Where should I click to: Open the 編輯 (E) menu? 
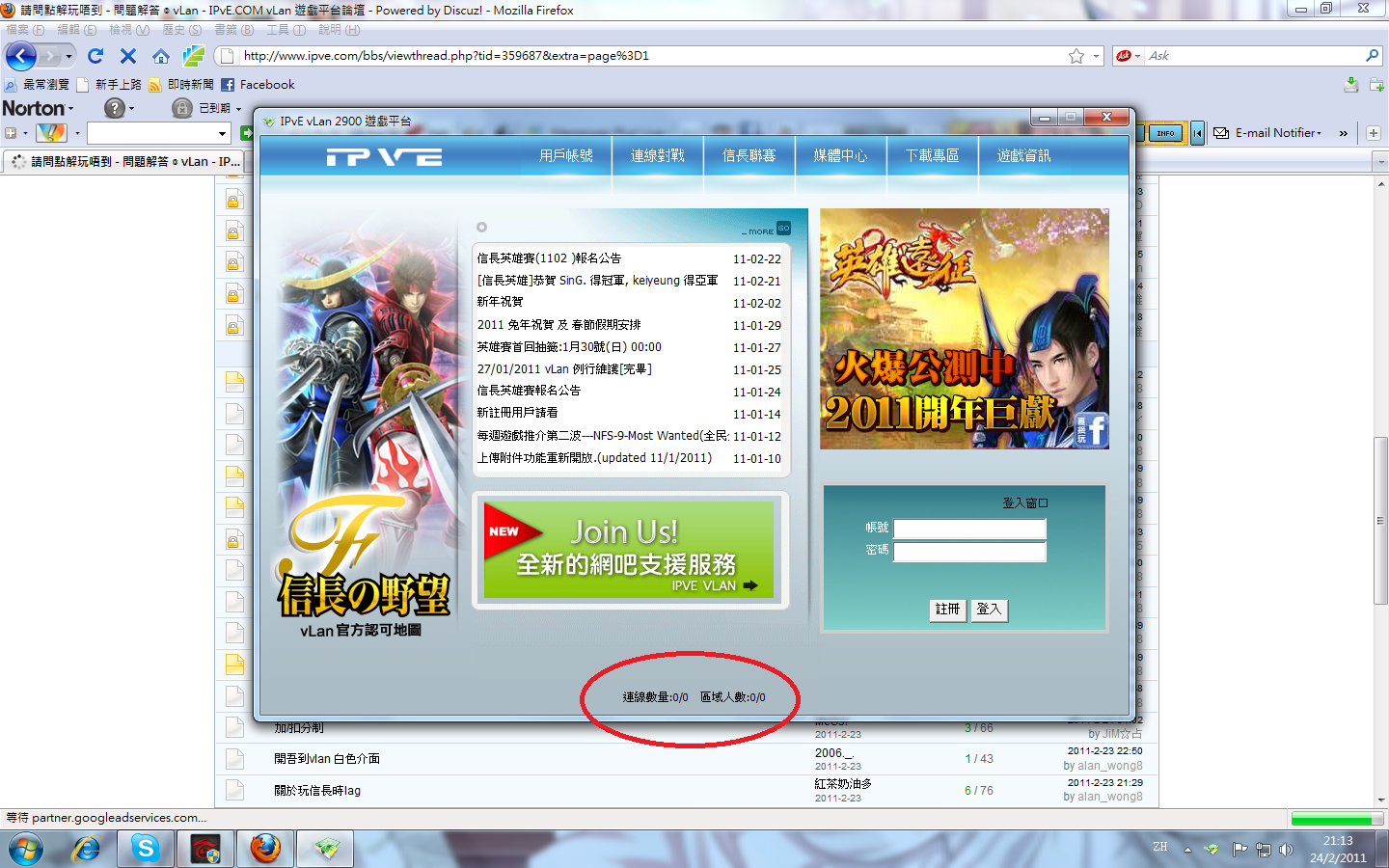[76, 30]
